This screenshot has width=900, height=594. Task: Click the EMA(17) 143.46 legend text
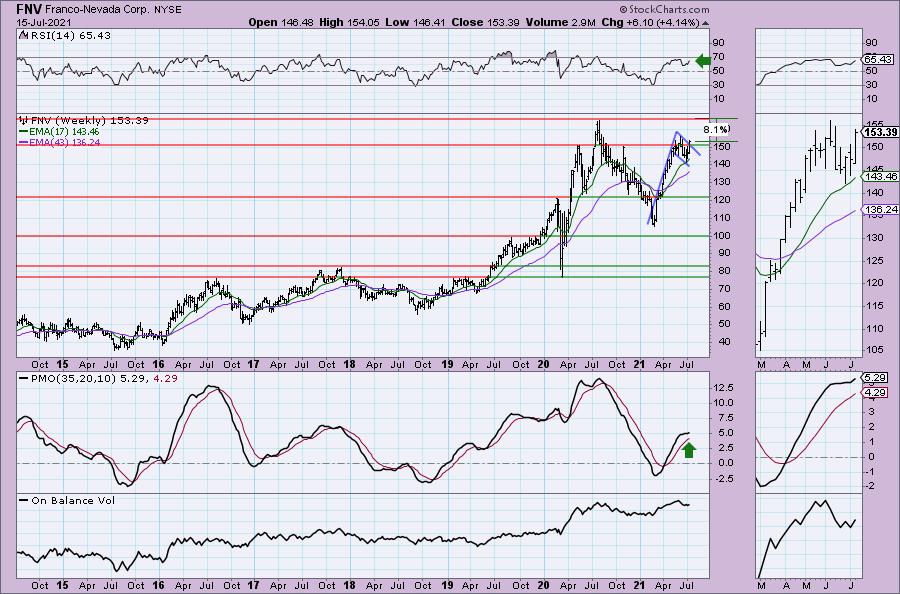click(x=65, y=131)
